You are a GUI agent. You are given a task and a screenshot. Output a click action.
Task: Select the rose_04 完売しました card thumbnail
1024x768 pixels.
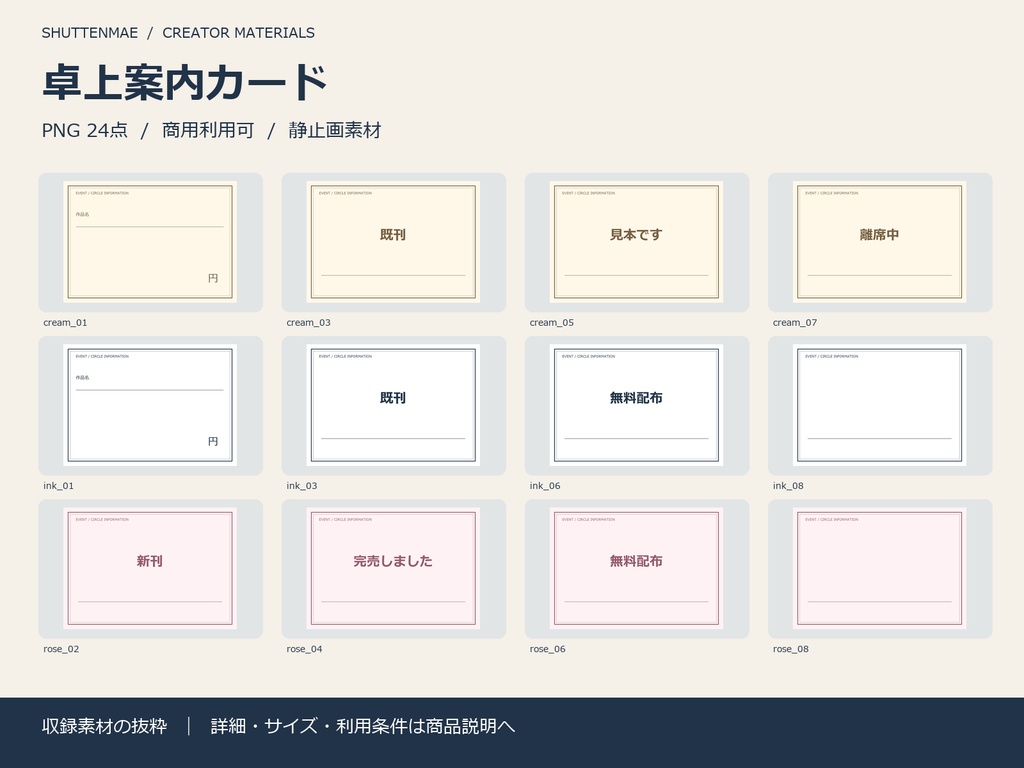click(x=394, y=569)
